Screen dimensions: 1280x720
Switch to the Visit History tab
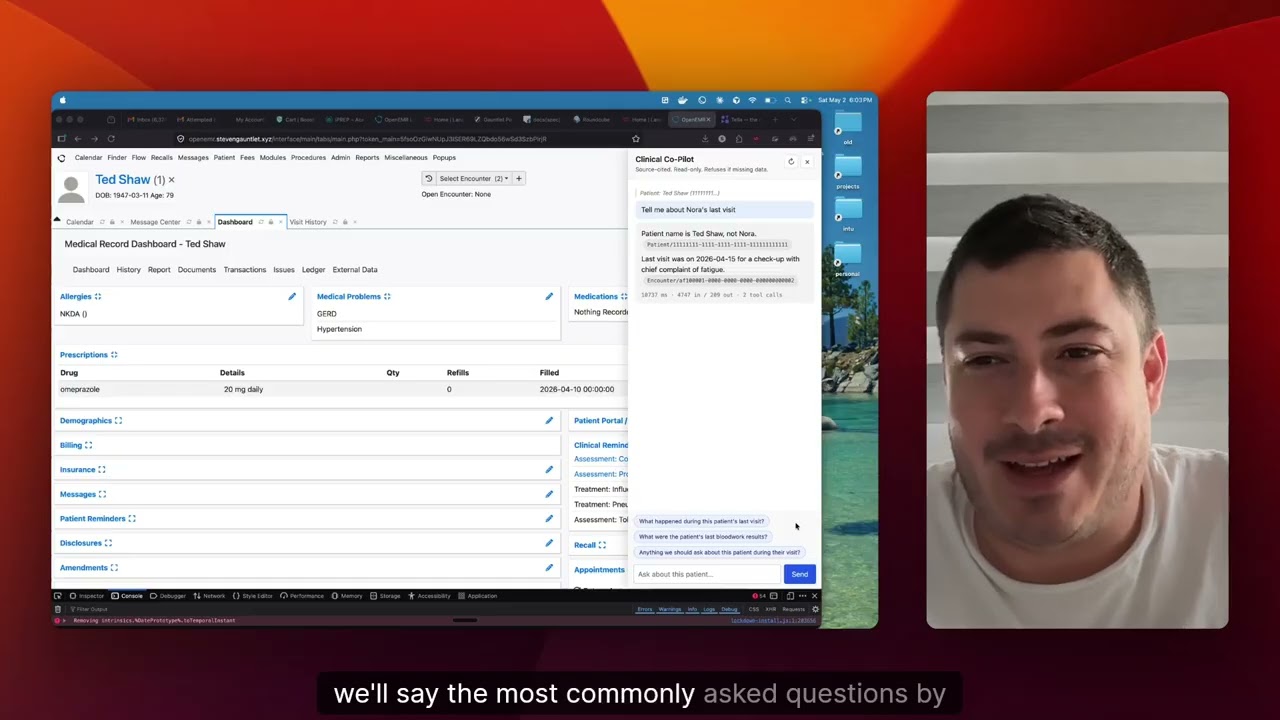pos(308,222)
